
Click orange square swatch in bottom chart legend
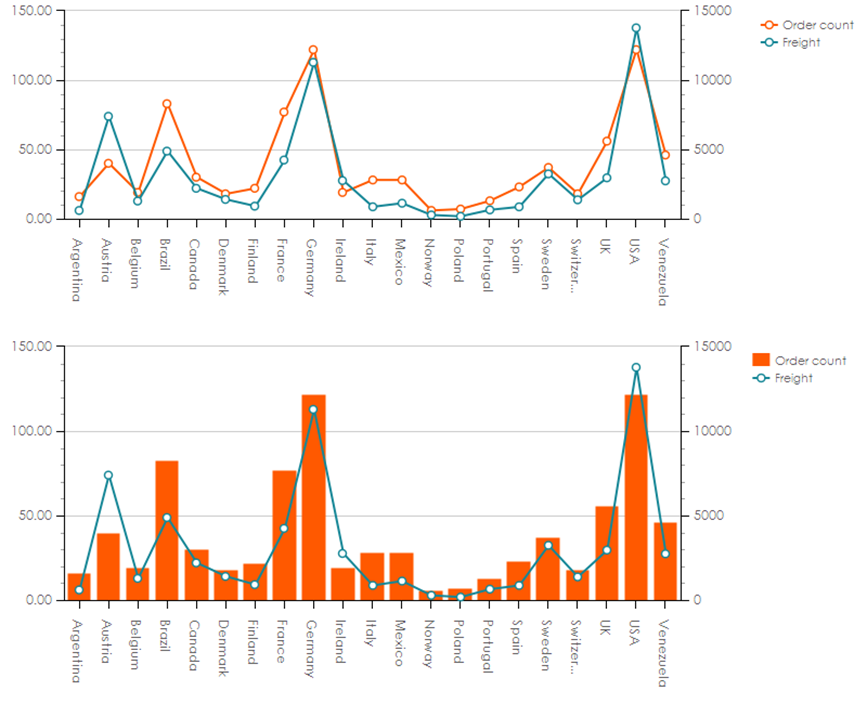(x=760, y=361)
